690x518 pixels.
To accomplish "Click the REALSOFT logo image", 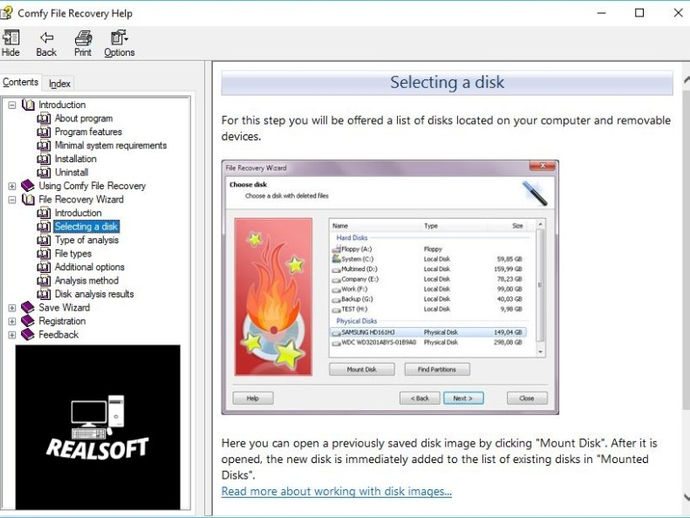I will point(98,427).
